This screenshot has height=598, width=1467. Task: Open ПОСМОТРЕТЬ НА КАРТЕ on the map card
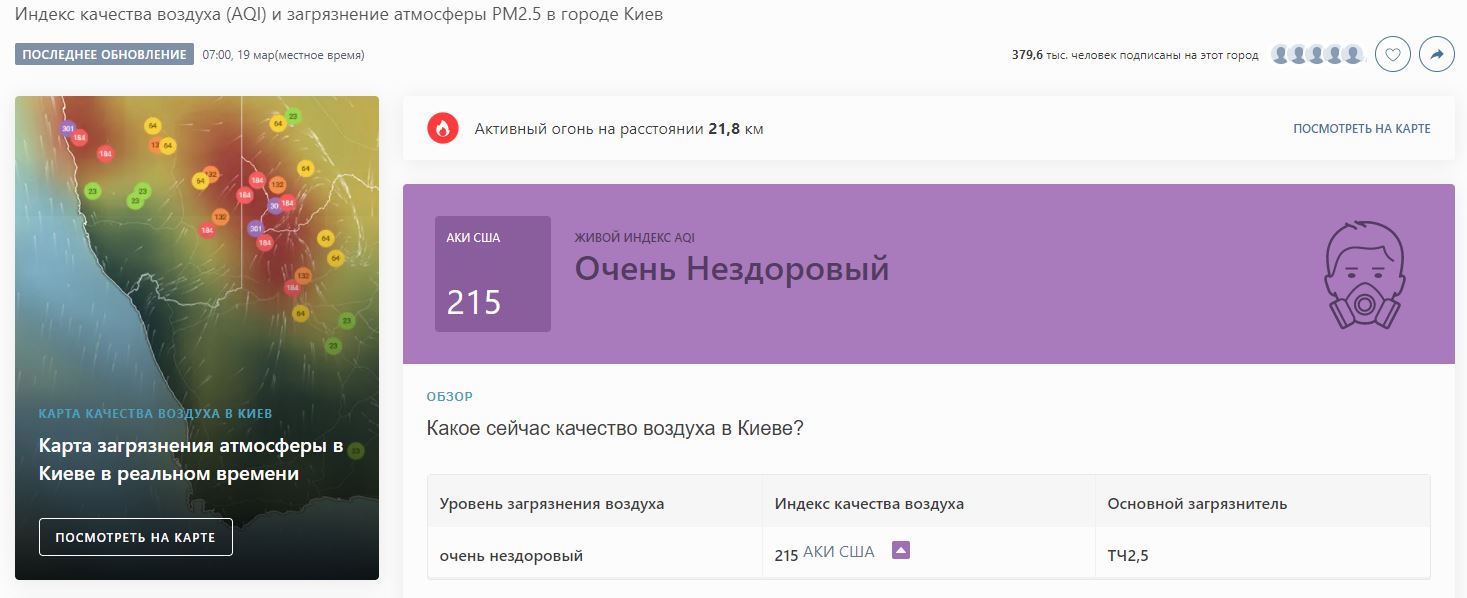135,537
